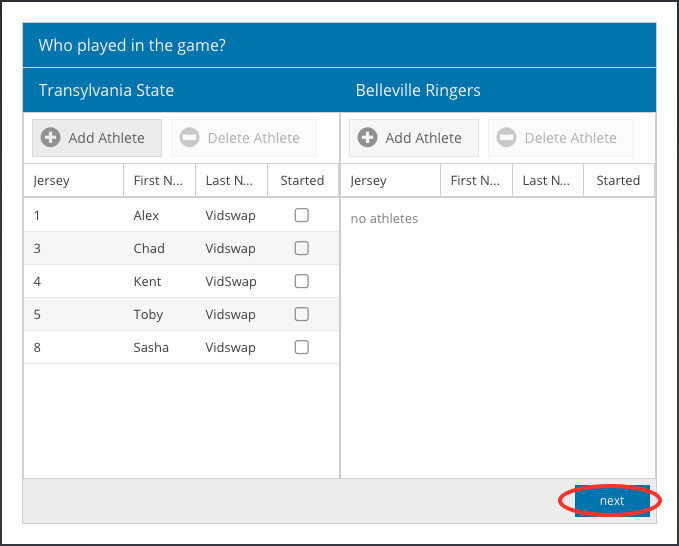Viewport: 679px width, 546px height.
Task: Click jersey number 5 cell
Action: pos(37,314)
